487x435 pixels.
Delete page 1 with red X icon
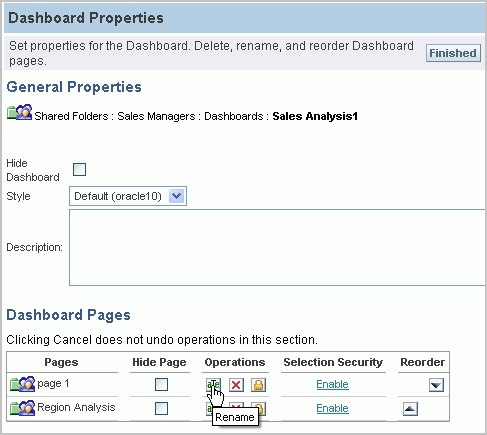236,385
